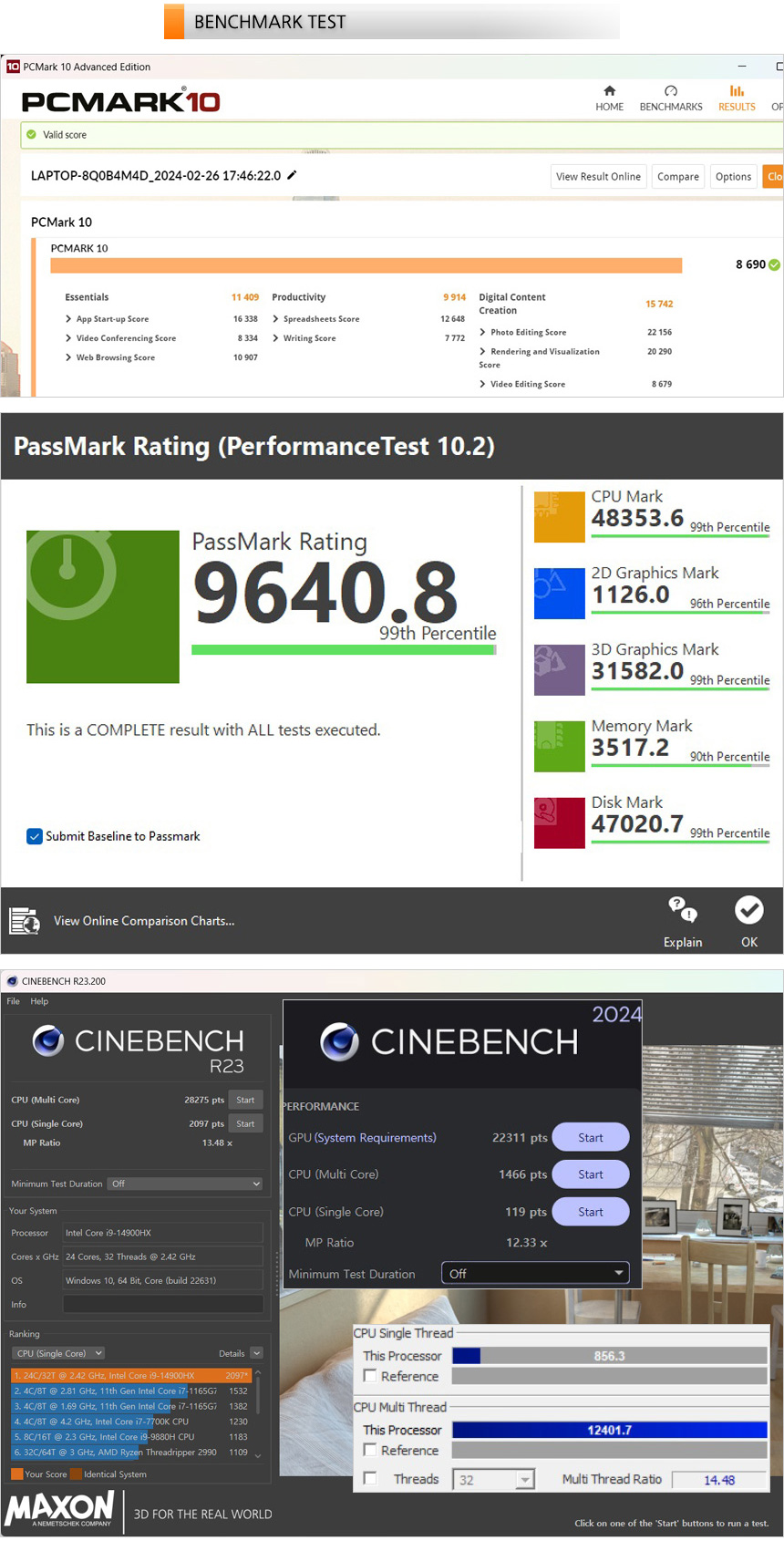Click the 2D Graphics Mark blue icon
784x1541 pixels.
[x=560, y=594]
